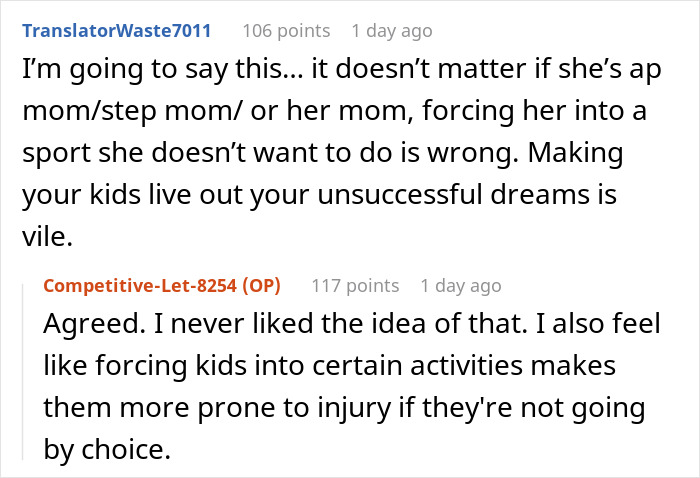This screenshot has width=700, height=478.
Task: Click the reply's "1 day ago" timestamp
Action: 460,286
